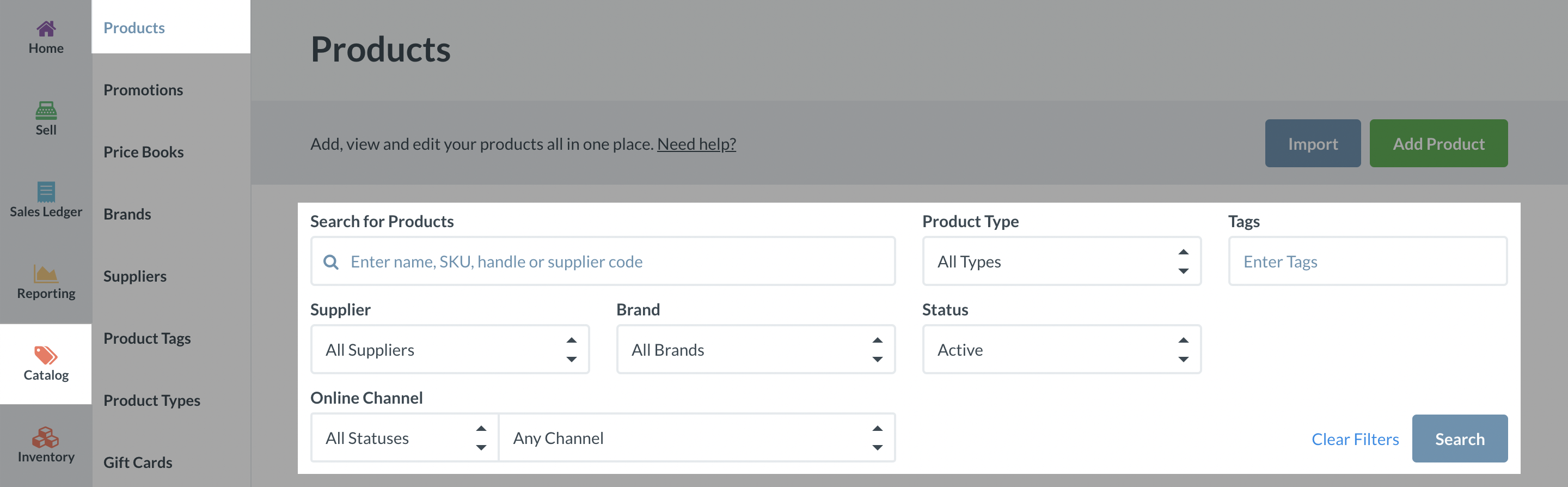Expand the Product Type dropdown
1568x487 pixels.
1061,262
